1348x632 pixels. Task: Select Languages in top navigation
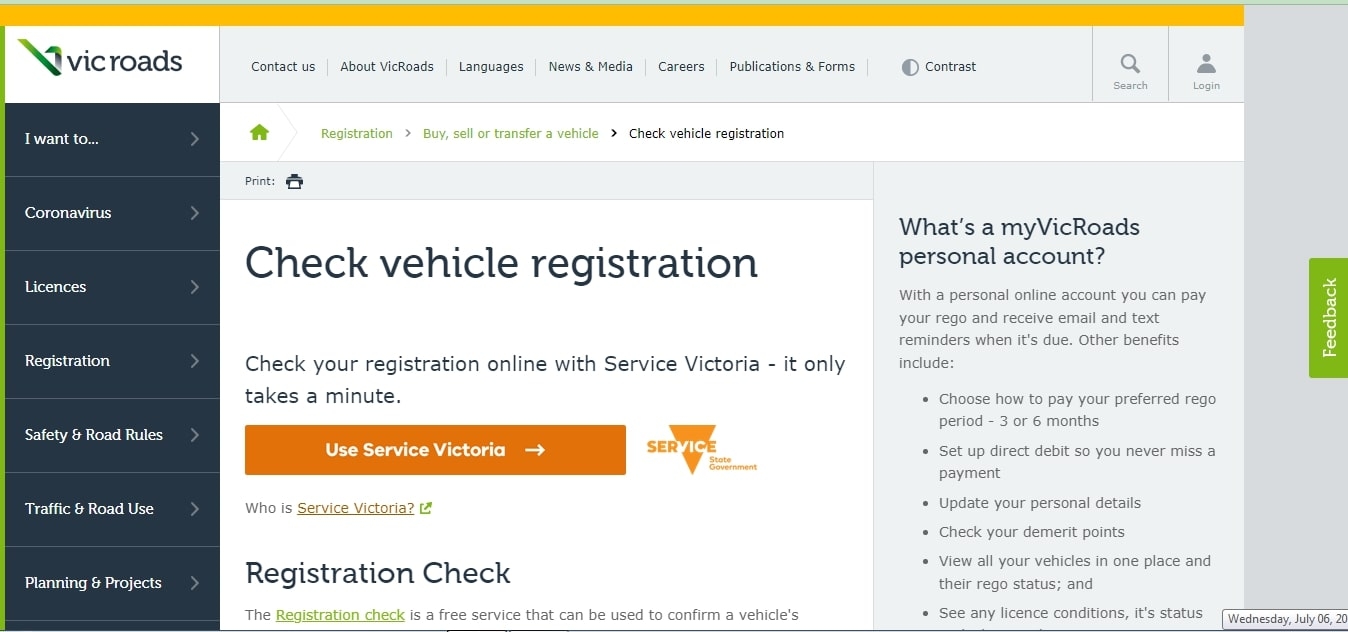point(491,67)
